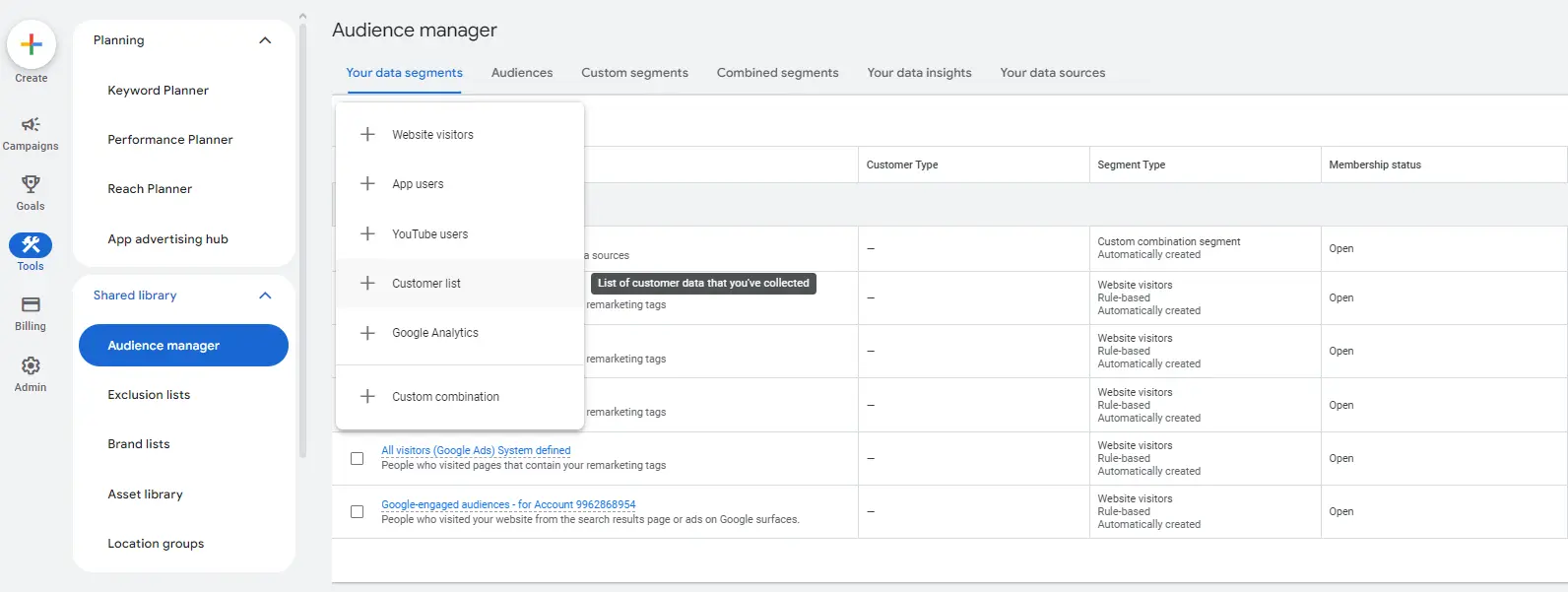1568x592 pixels.
Task: Switch to Your data segments tab
Action: 404,73
